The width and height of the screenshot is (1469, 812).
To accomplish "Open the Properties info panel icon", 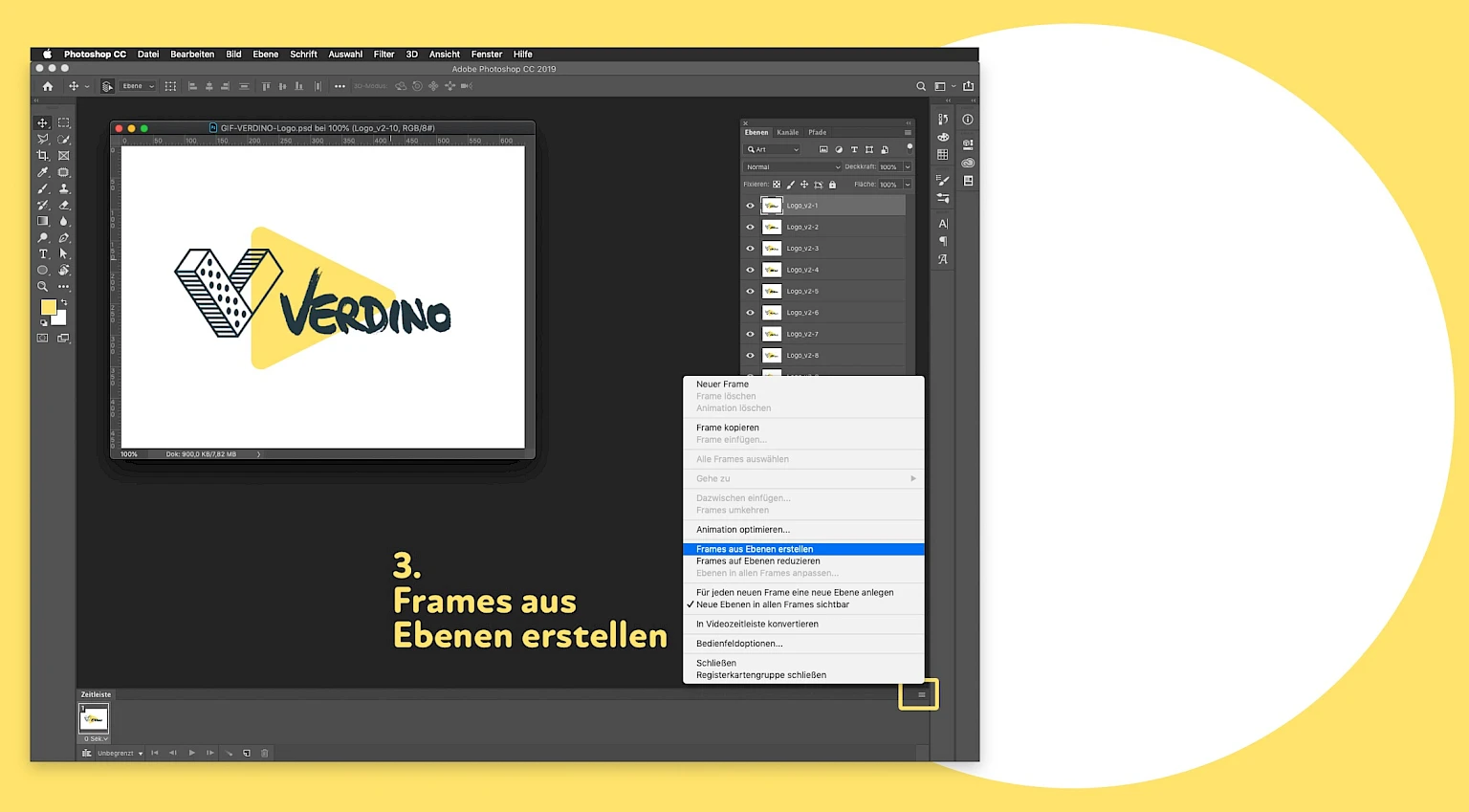I will [x=968, y=120].
